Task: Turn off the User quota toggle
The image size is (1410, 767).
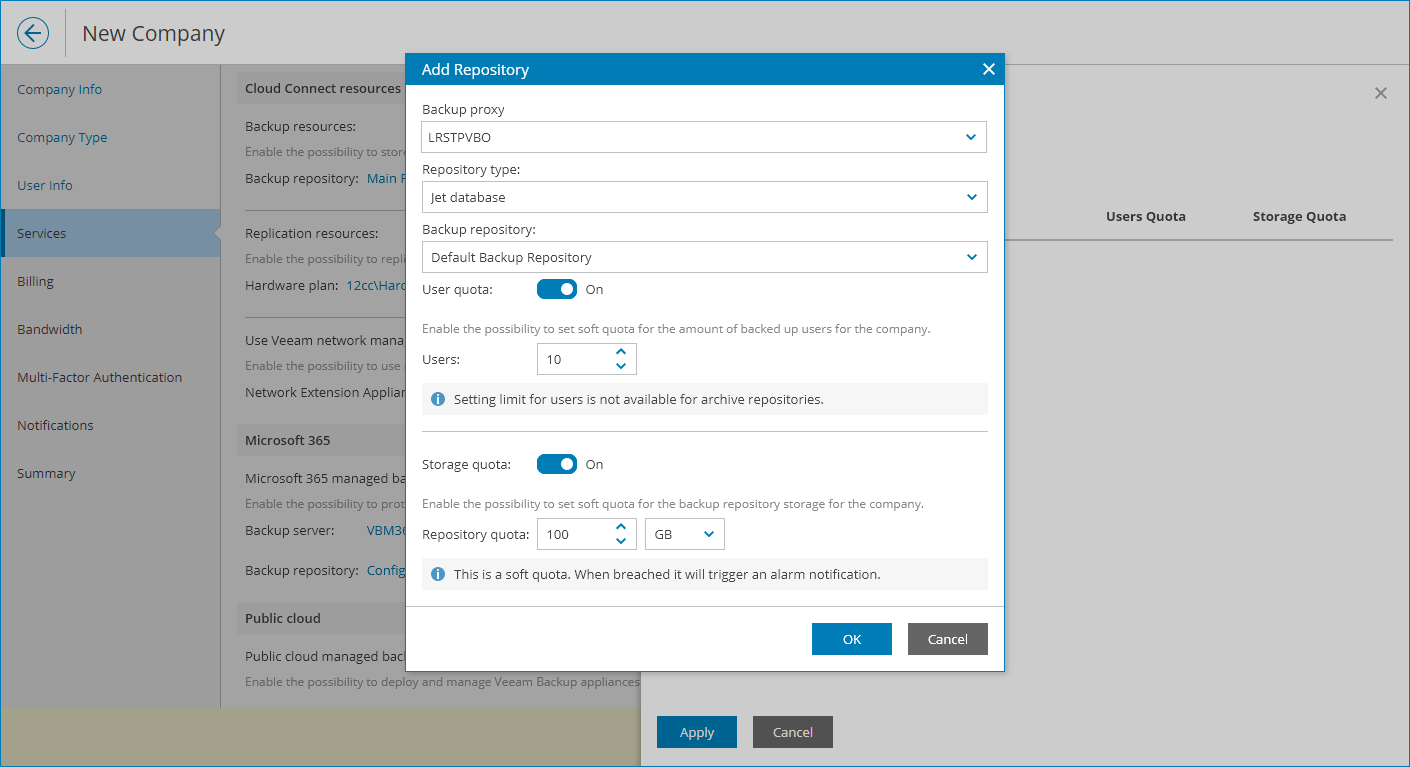Action: coord(557,289)
